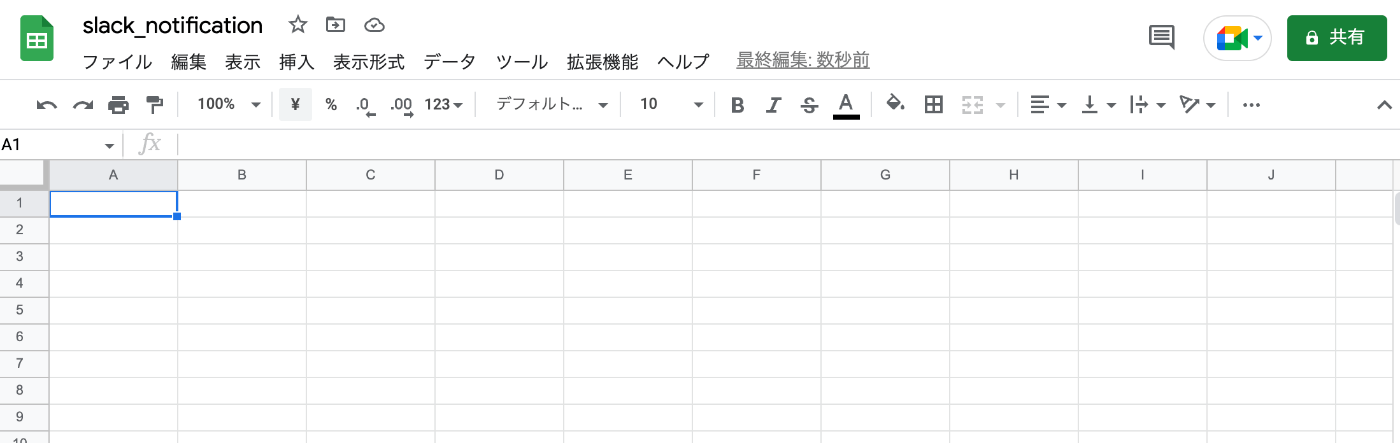Open the cell borders icon
Viewport: 1400px width, 443px height.
(x=934, y=104)
